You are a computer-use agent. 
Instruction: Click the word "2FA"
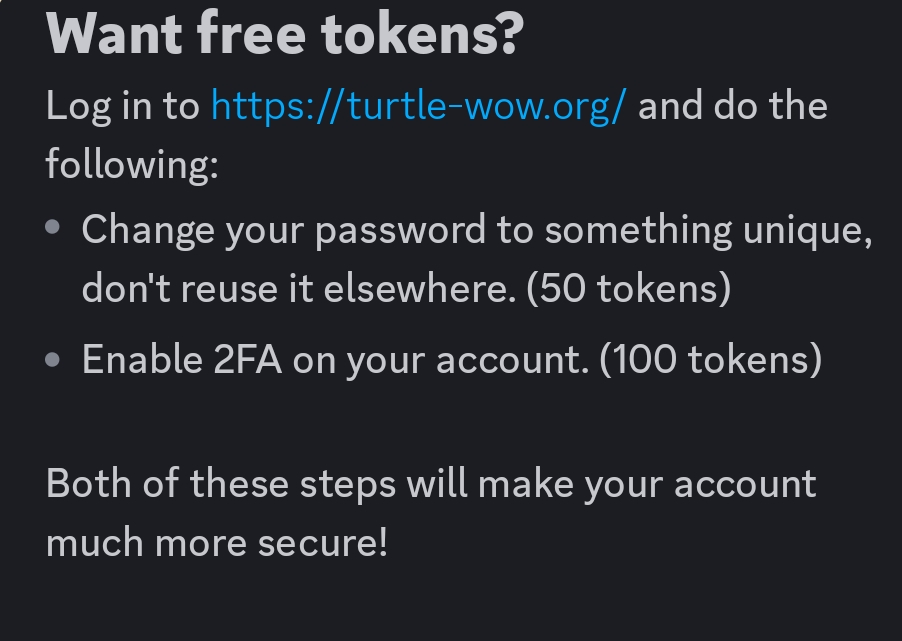(x=247, y=360)
